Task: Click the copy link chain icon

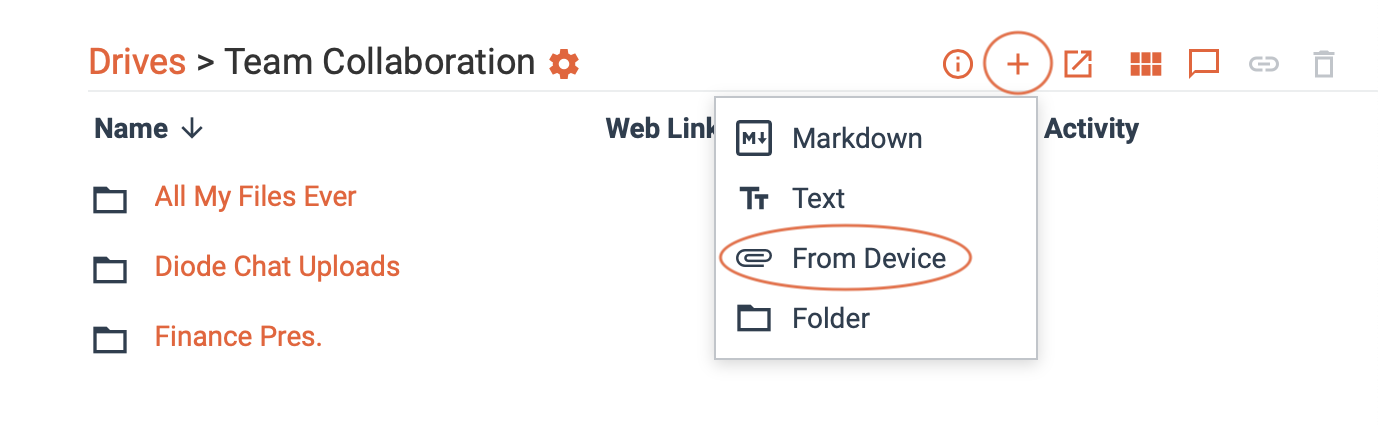Action: tap(1264, 65)
